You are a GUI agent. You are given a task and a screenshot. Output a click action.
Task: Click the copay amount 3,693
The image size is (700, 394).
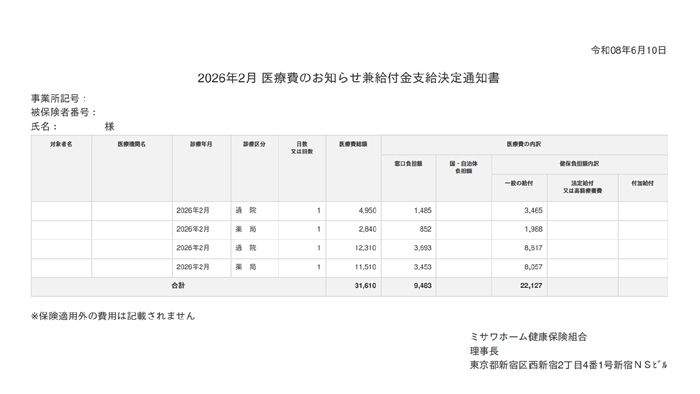coord(423,248)
